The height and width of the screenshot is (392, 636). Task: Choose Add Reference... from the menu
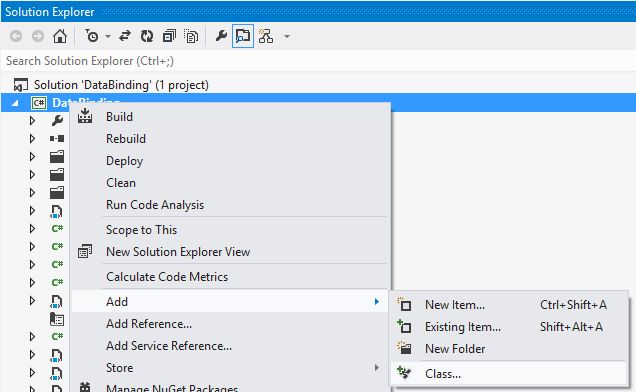coord(231,324)
